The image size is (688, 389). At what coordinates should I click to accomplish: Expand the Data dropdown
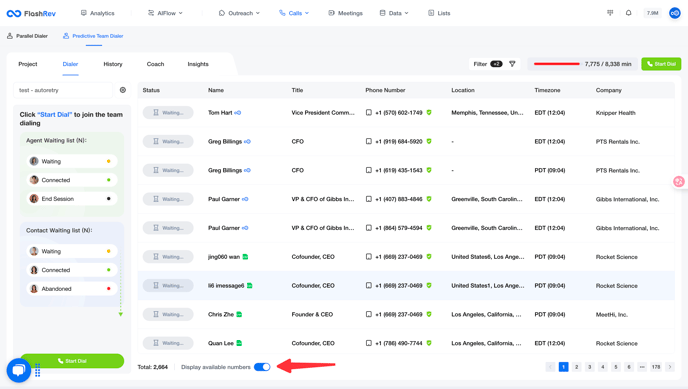[x=394, y=13]
